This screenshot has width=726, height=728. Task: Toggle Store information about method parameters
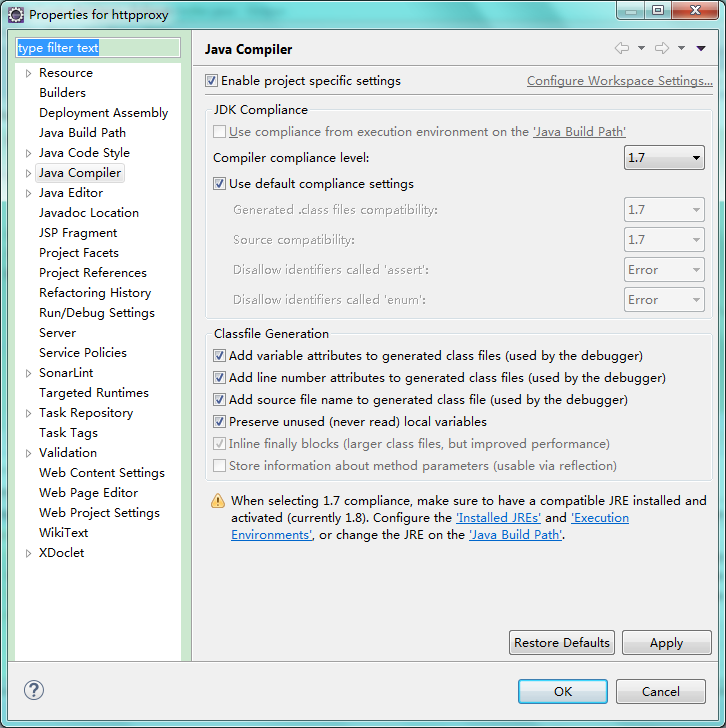click(219, 465)
